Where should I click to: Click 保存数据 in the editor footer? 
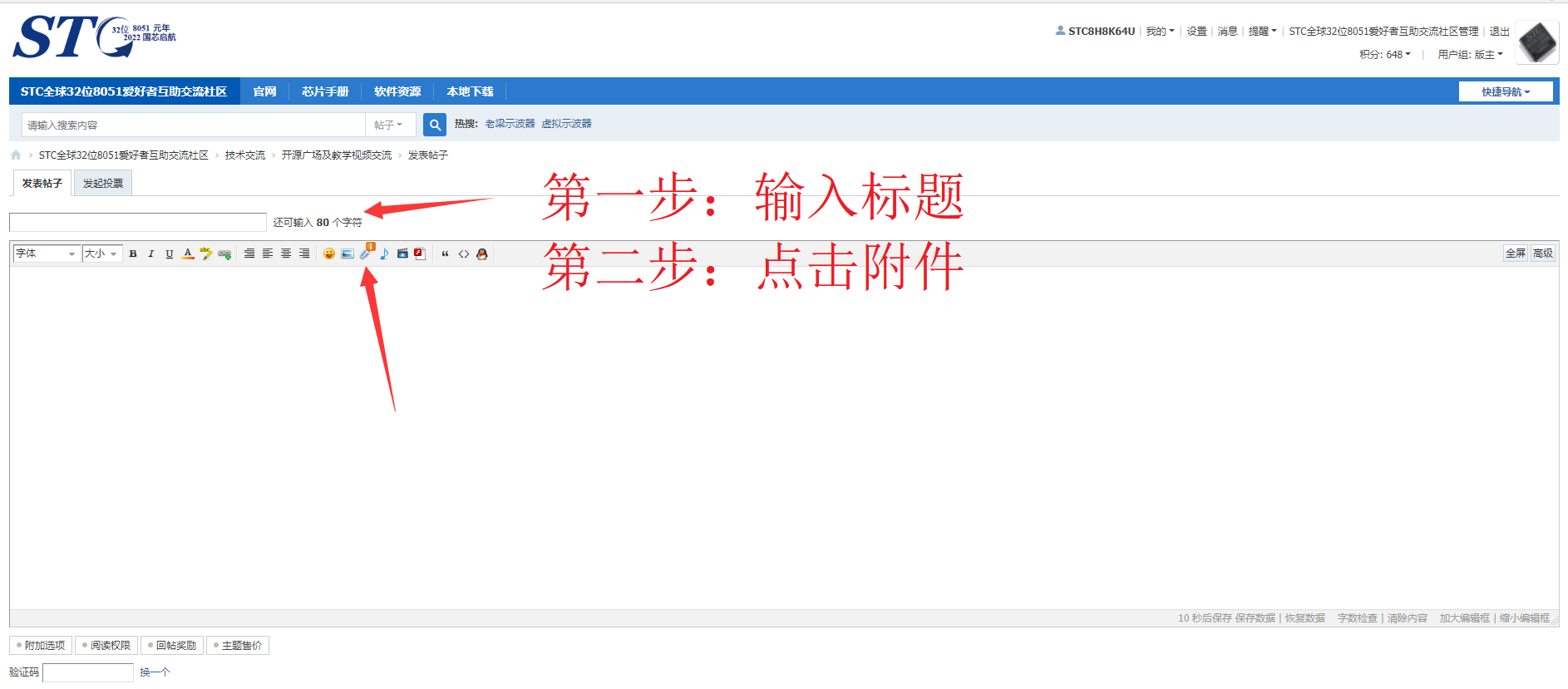[1255, 618]
